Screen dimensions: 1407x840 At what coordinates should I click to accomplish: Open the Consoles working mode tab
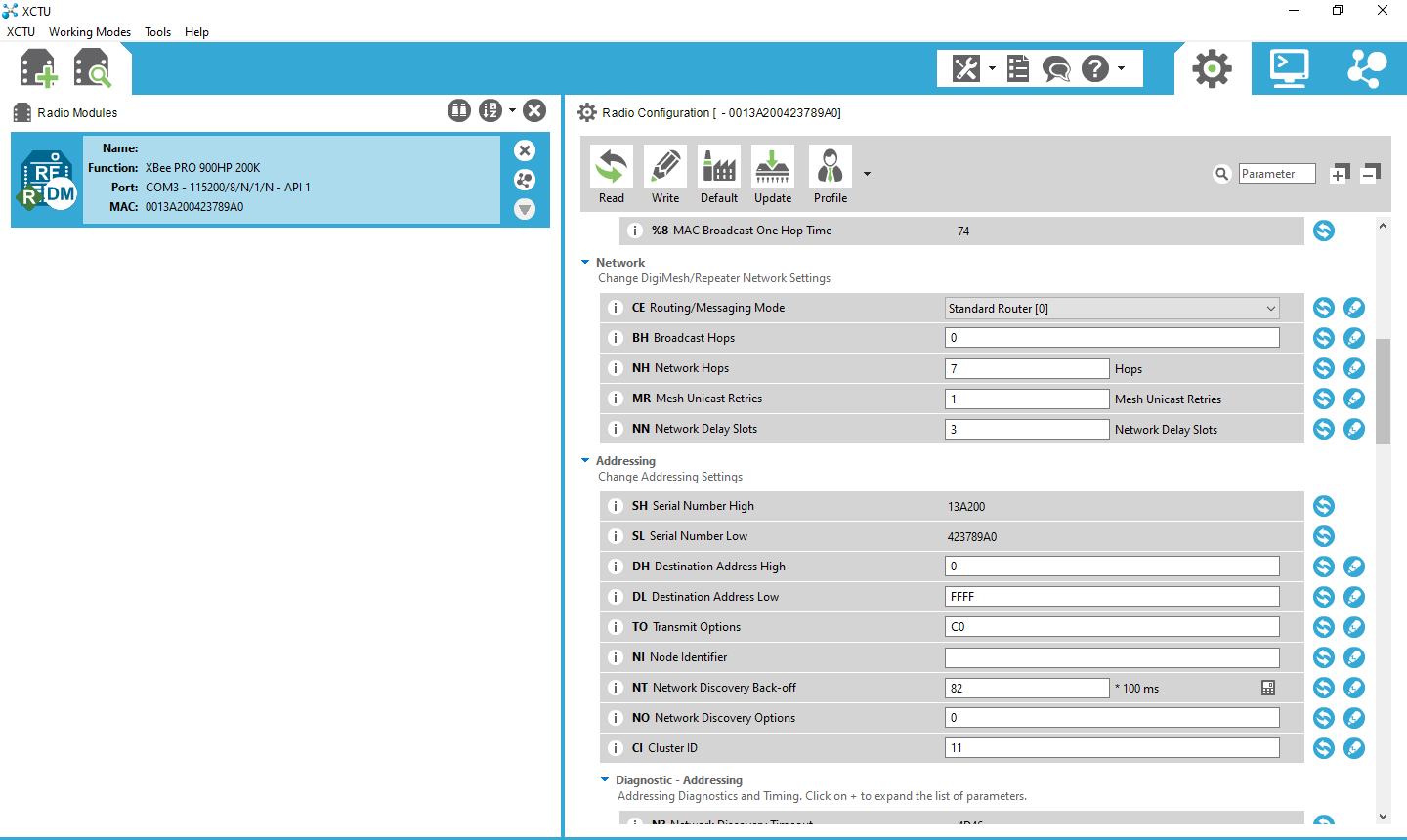[x=1289, y=68]
